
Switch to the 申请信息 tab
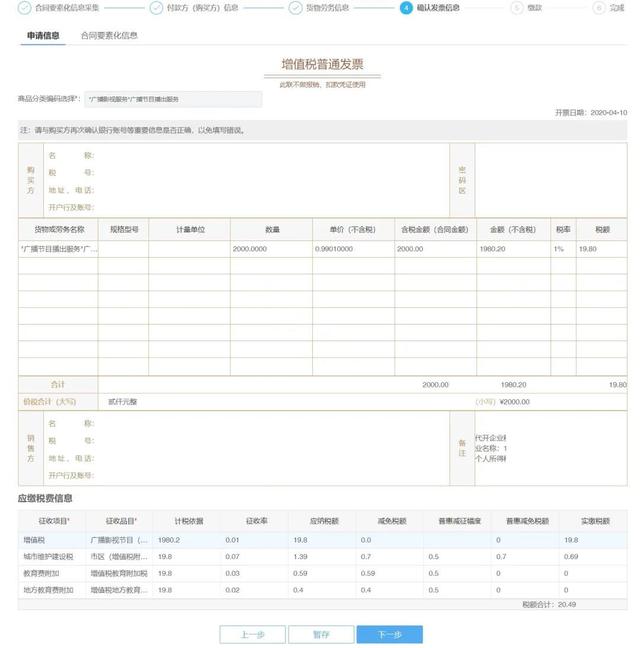click(x=43, y=36)
